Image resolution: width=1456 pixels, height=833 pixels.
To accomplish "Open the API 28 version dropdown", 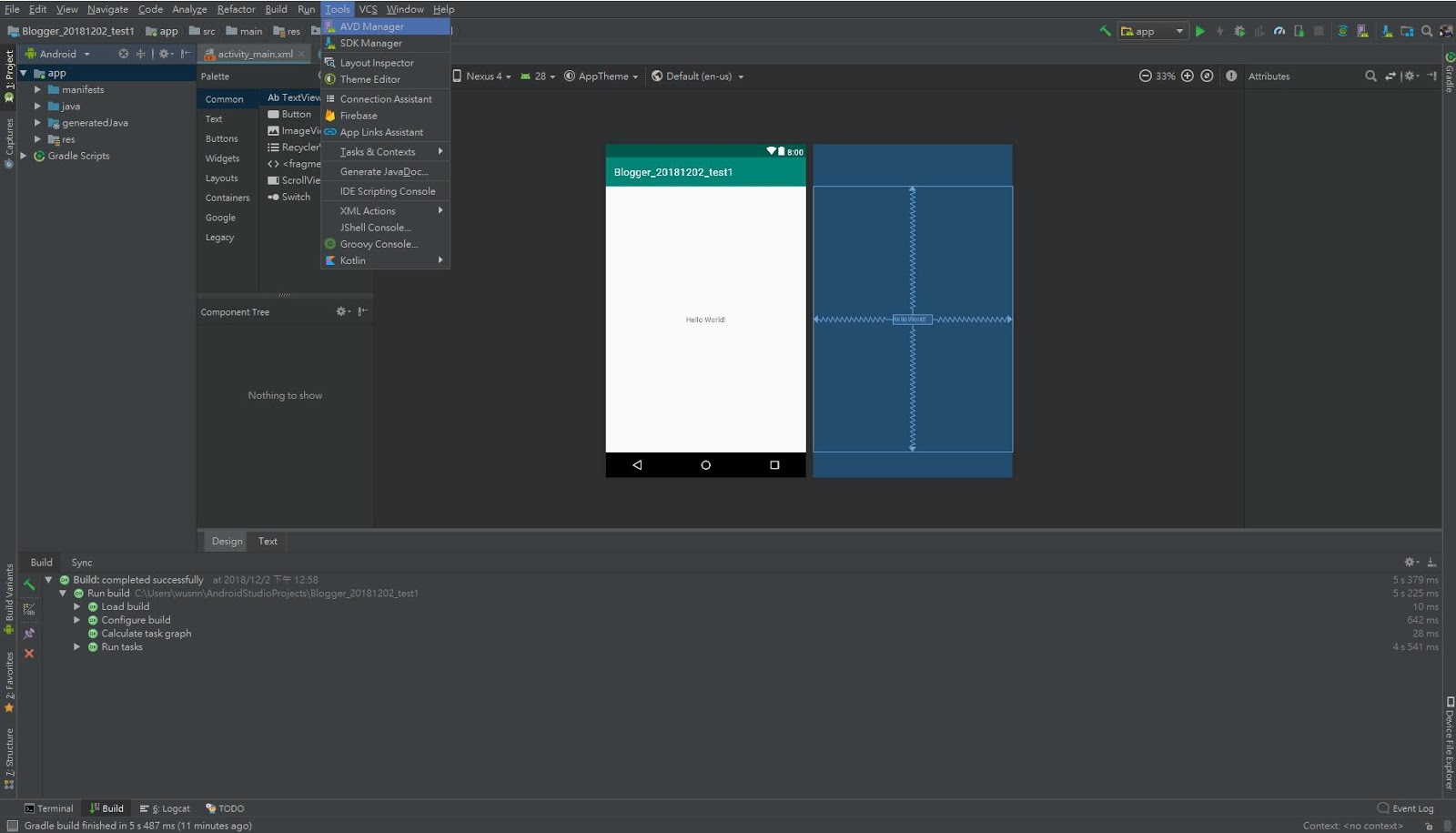I will coord(538,76).
